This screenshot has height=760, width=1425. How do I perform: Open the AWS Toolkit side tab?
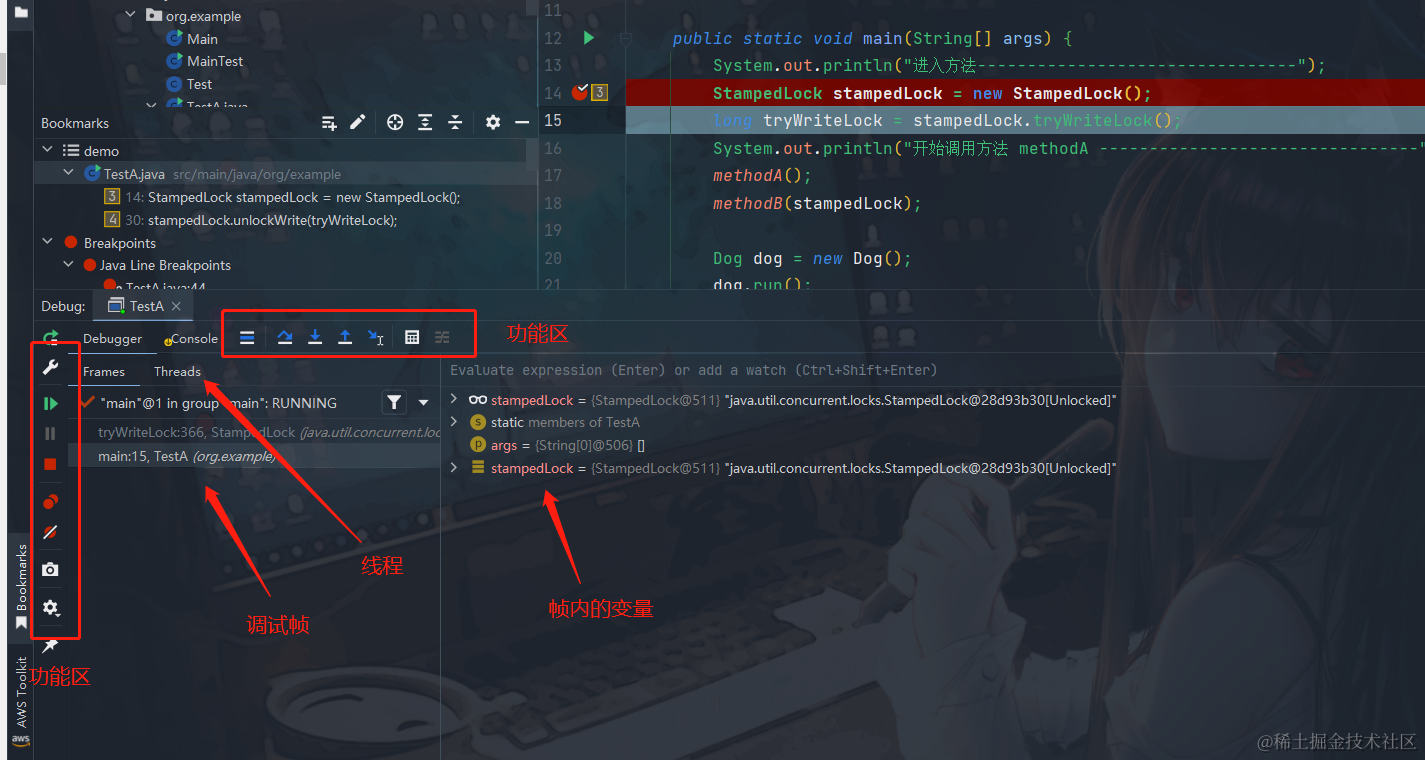pos(21,700)
